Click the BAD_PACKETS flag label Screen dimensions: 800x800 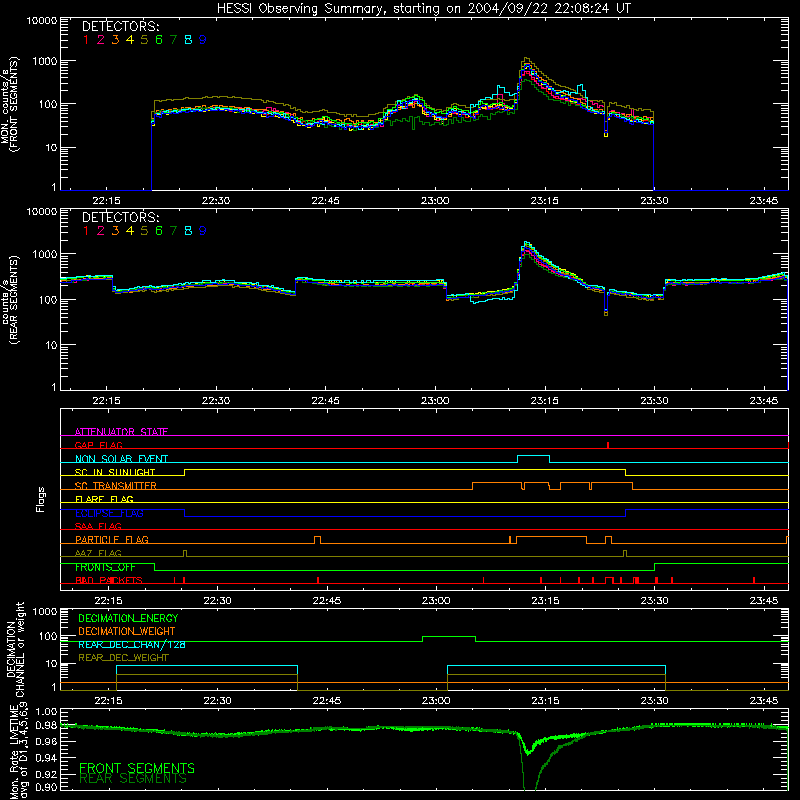[x=109, y=580]
